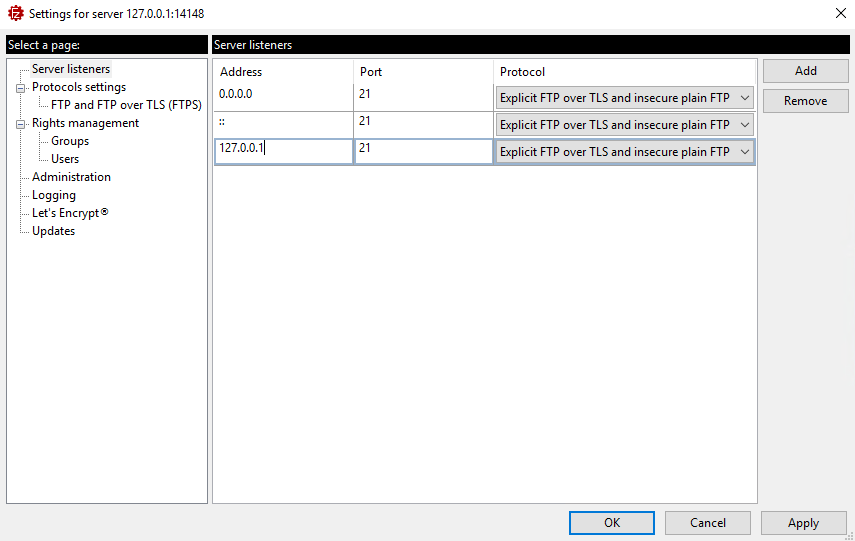Open the Let's Encrypt settings page
The width and height of the screenshot is (855, 541).
coord(69,213)
